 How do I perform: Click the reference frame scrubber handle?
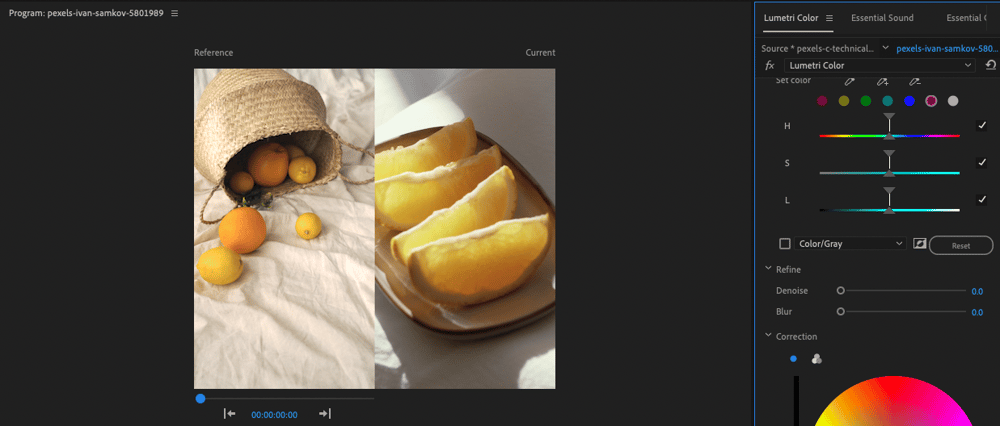[200, 399]
